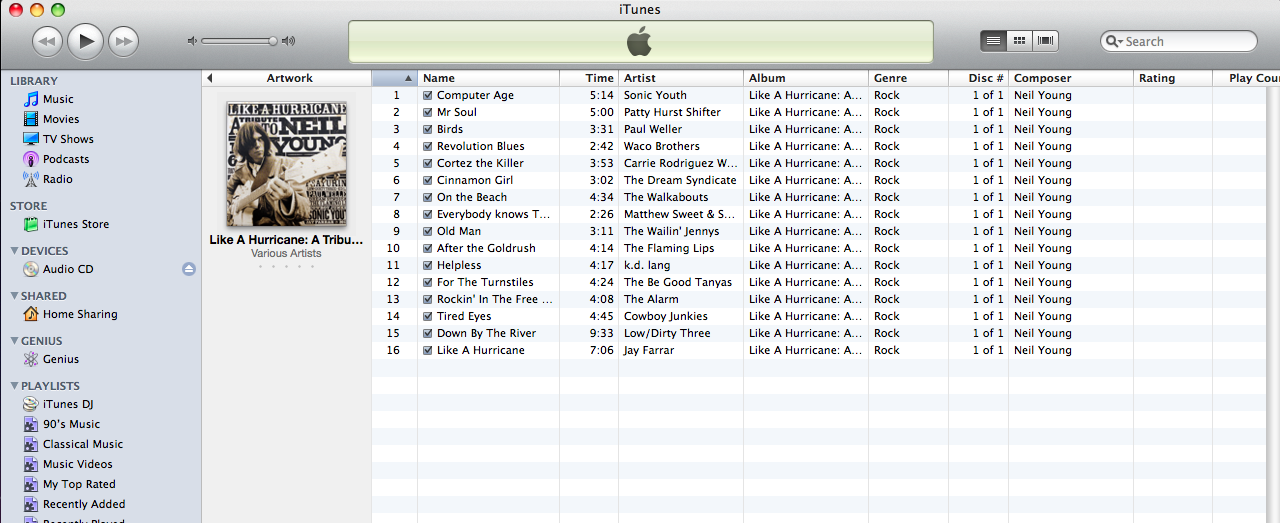
Task: Switch to list view
Action: [993, 41]
